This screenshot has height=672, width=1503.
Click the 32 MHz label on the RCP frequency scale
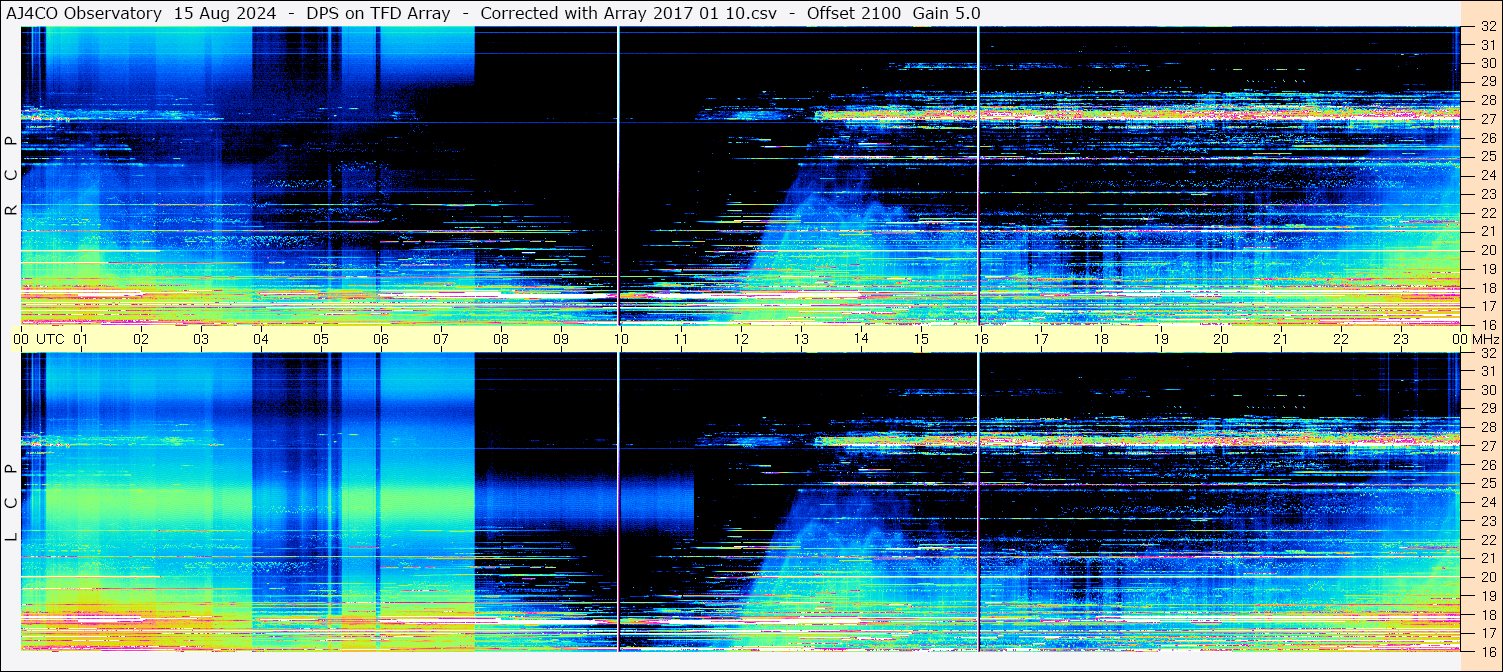1487,27
